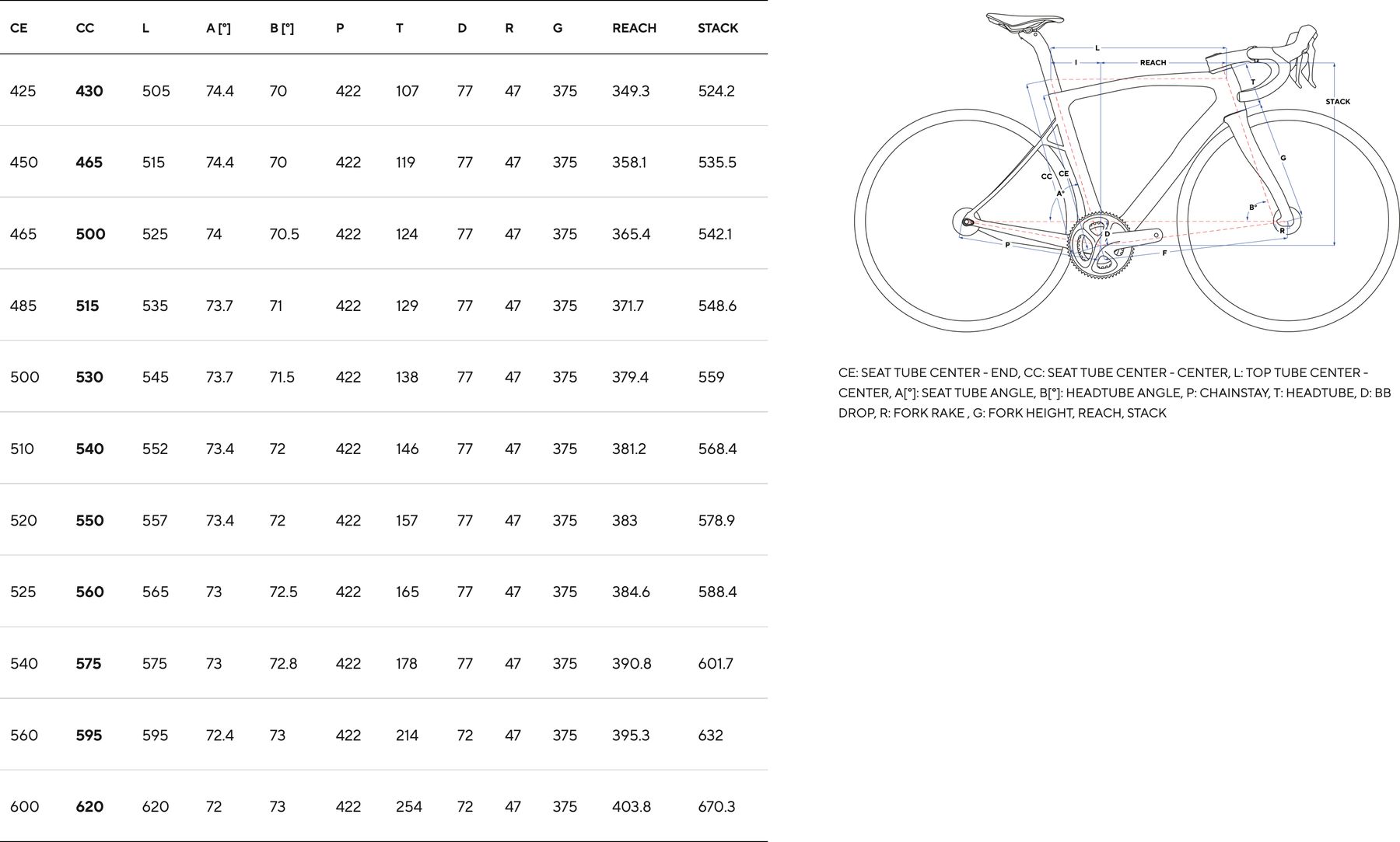Click the saddle in the bike diagram

click(x=1024, y=21)
